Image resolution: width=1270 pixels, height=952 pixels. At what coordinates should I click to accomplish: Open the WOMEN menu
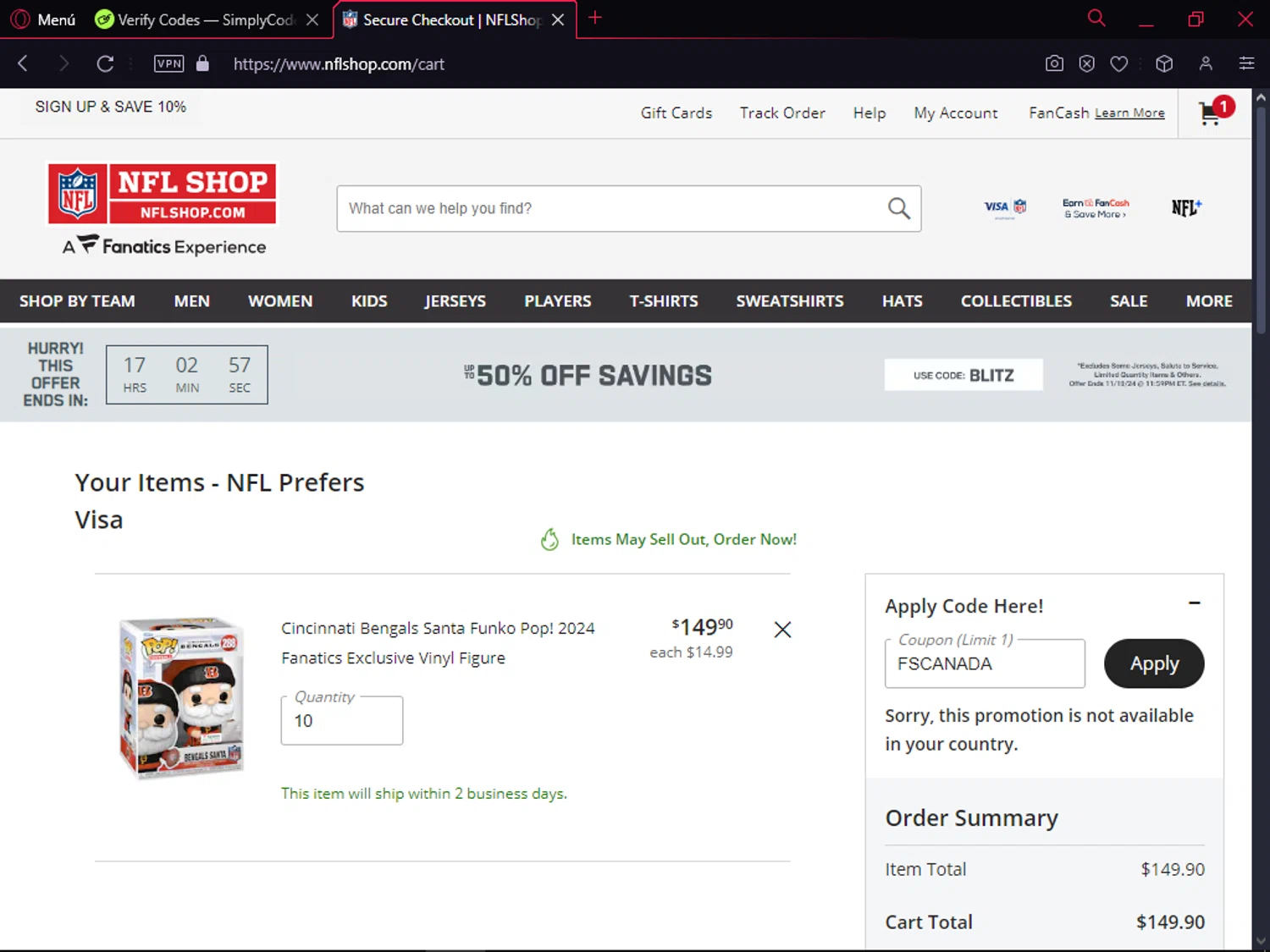coord(280,301)
